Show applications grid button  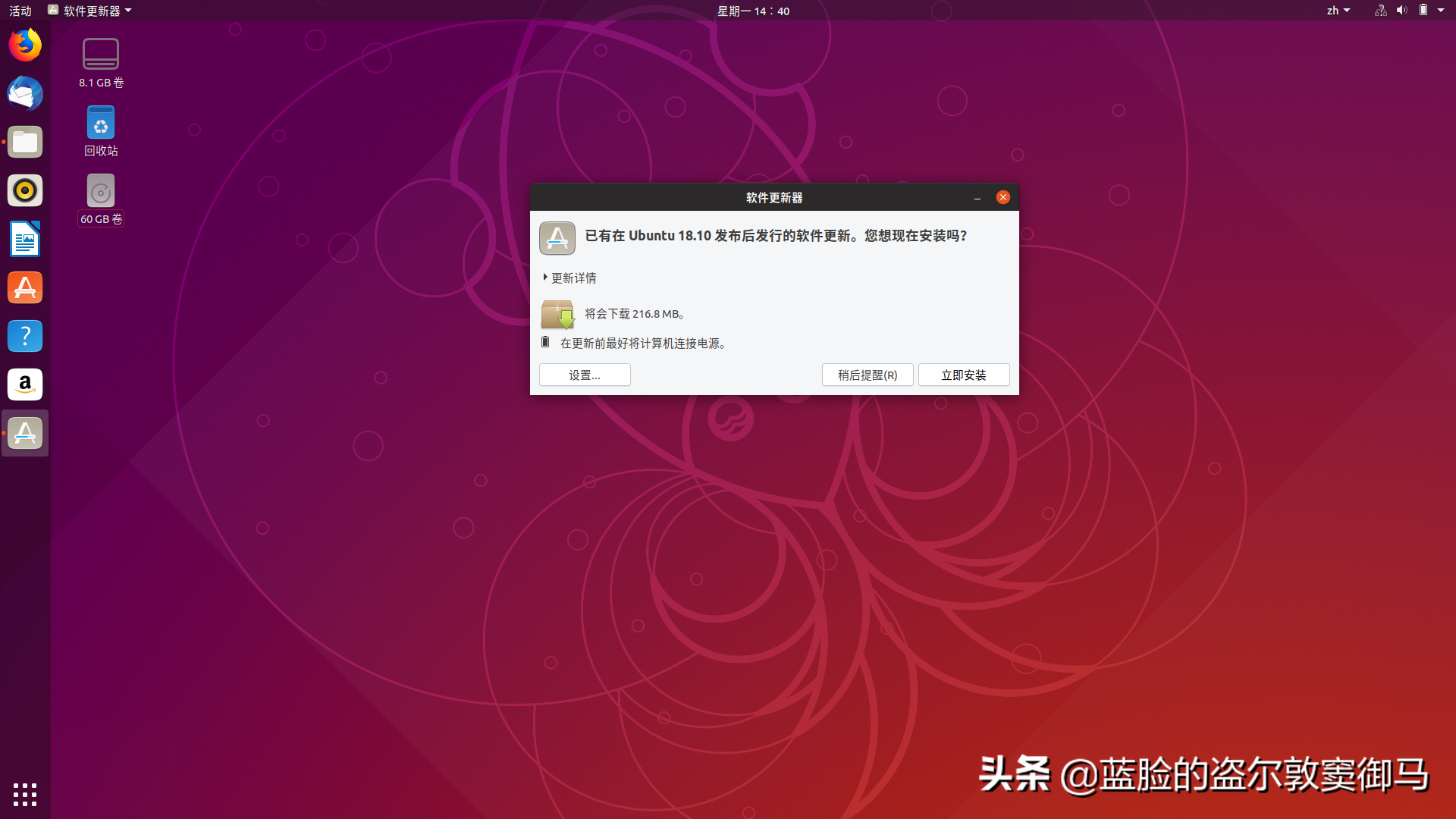coord(25,794)
